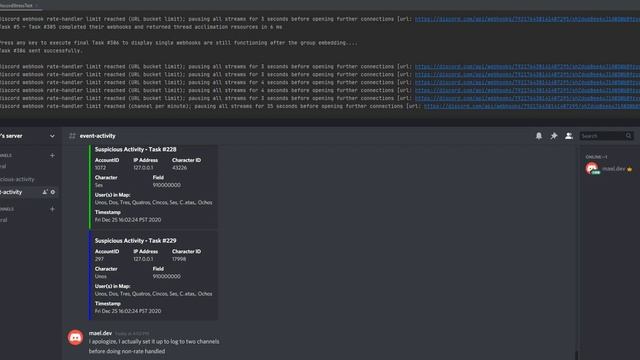This screenshot has width=640, height=360.
Task: Create invite icon on selected event-activity channel
Action: point(45,192)
